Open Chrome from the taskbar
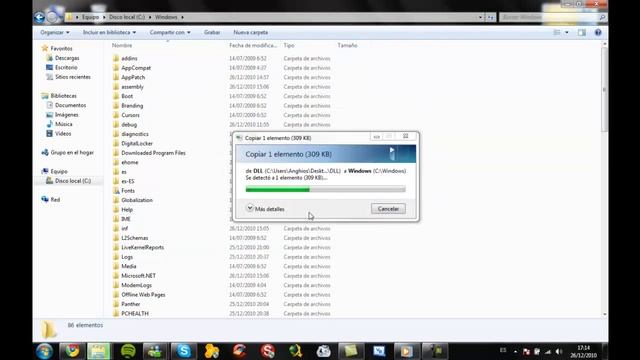This screenshot has height=360, width=640. (72, 351)
